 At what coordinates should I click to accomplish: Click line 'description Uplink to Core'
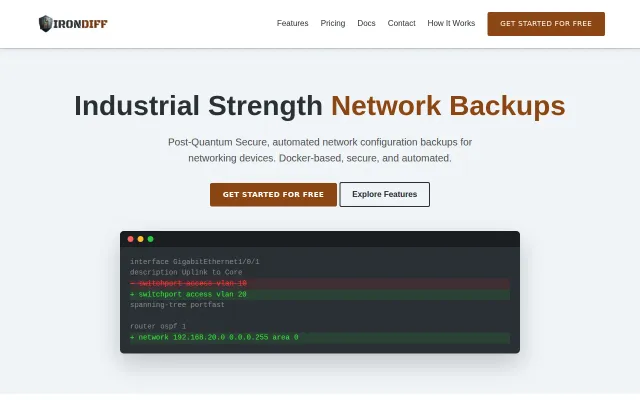click(x=186, y=272)
